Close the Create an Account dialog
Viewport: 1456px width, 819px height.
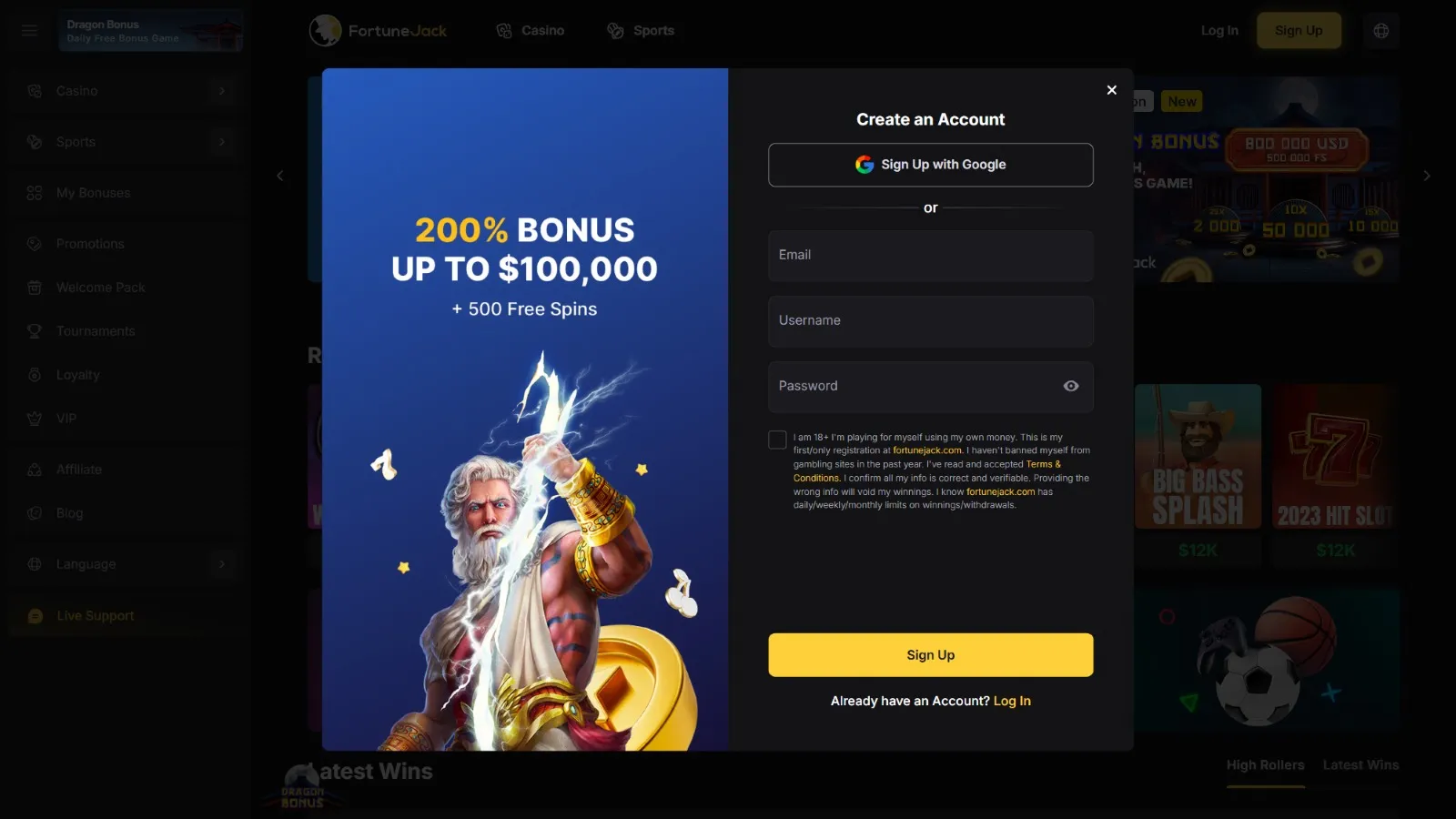[1111, 90]
